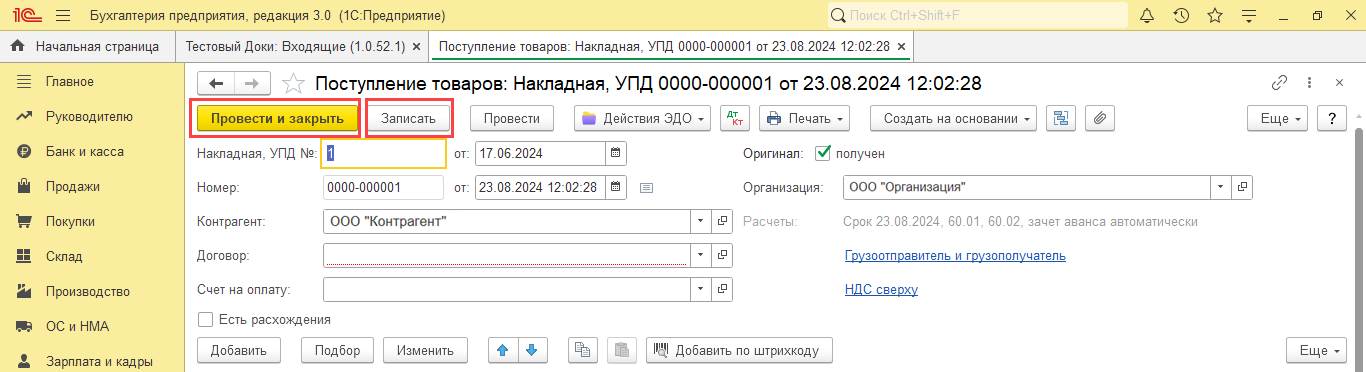Add document to favorites with star next to title

point(293,84)
